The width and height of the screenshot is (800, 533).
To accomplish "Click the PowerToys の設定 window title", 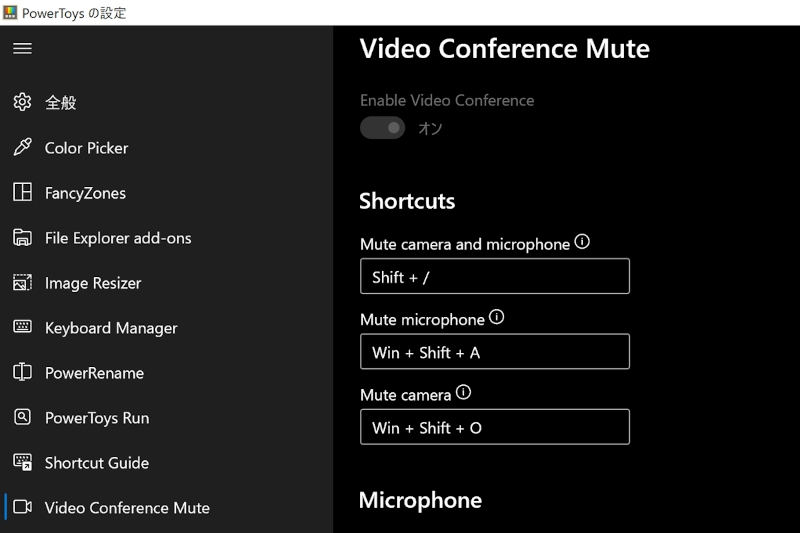I will tap(74, 13).
